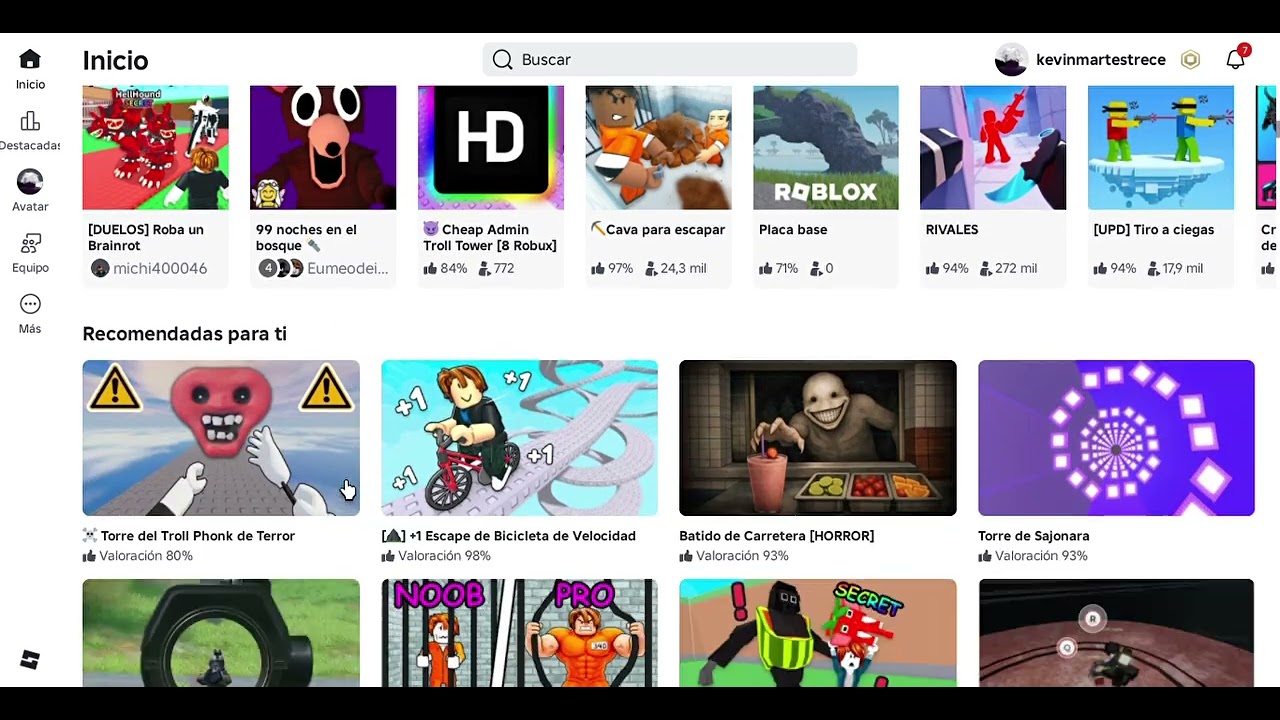This screenshot has width=1280, height=720.
Task: Open the NOOB vs PRO game thumbnail
Action: pos(520,633)
